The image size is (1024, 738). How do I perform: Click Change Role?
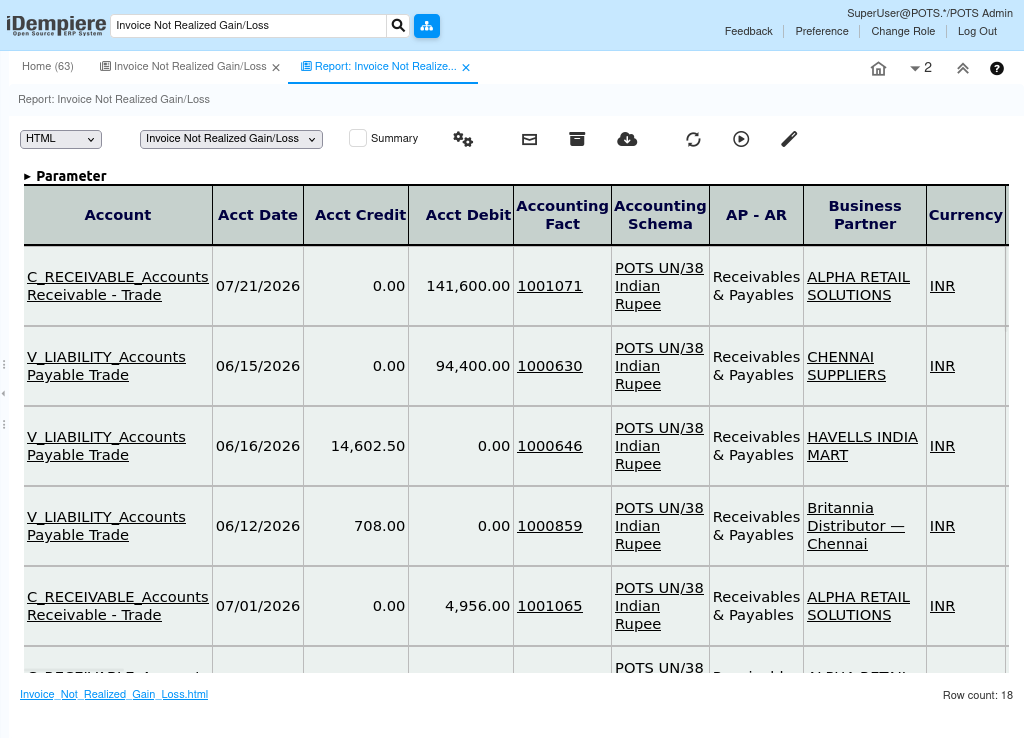tap(903, 31)
